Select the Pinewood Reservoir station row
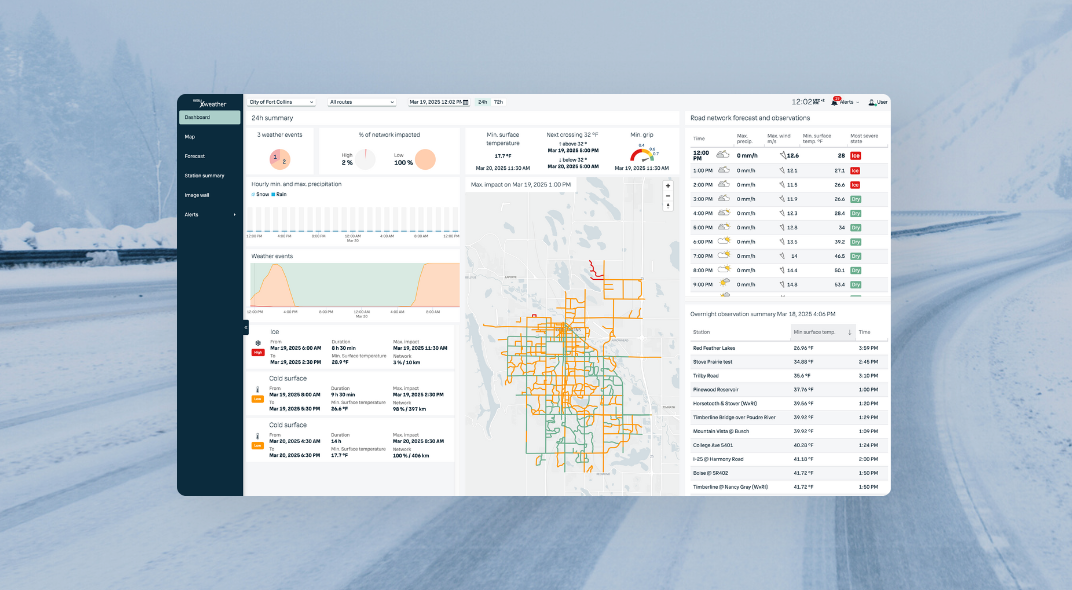Viewport: 1072px width, 590px height. coord(788,390)
